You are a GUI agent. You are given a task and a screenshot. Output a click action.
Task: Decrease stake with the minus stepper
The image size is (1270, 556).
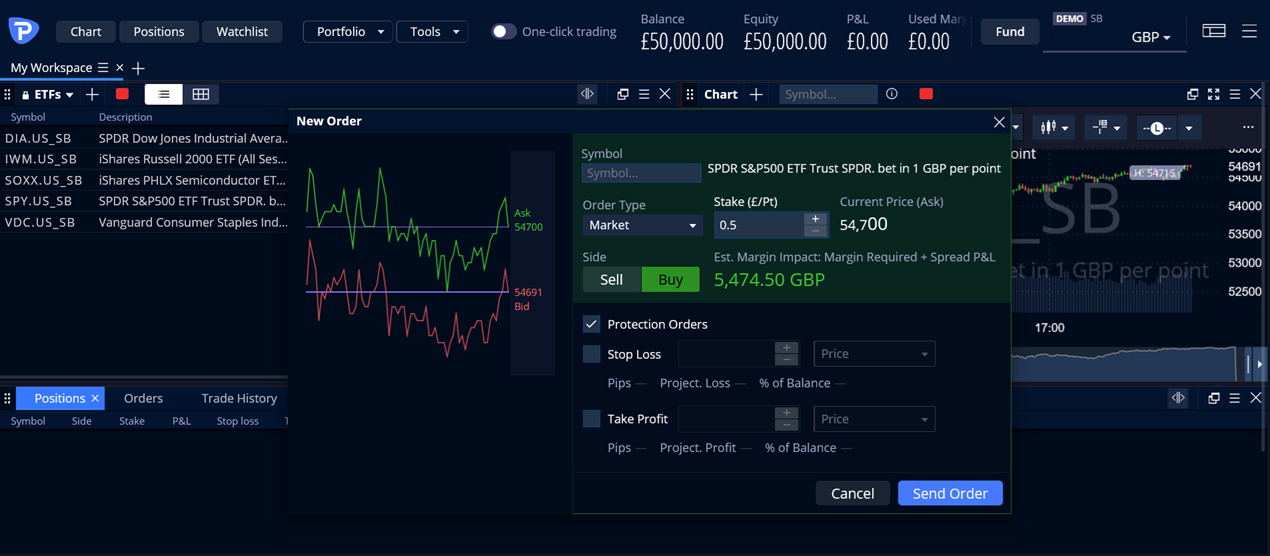[x=815, y=231]
